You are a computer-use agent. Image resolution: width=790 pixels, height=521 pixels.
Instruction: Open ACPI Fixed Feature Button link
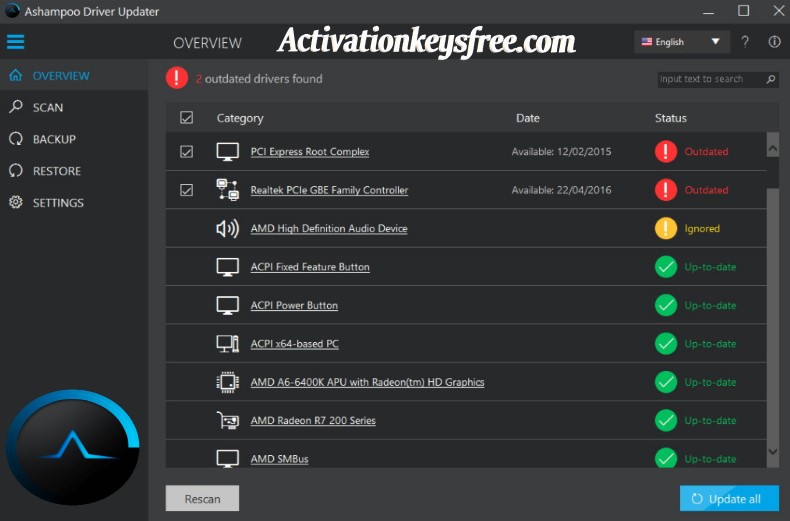click(x=310, y=267)
